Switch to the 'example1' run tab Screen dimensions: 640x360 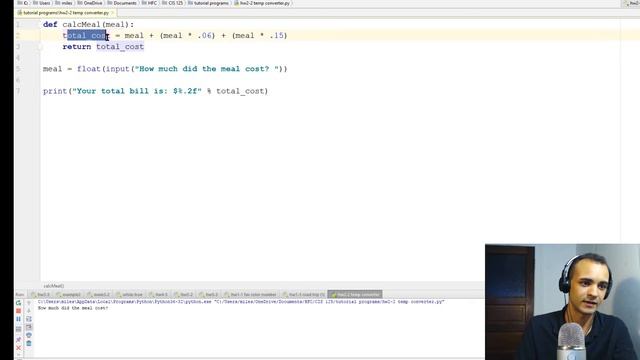click(68, 294)
